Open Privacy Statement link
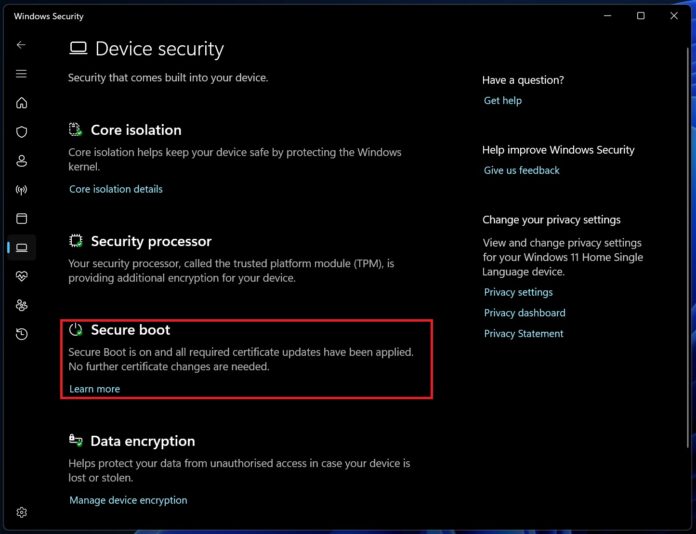This screenshot has height=534, width=696. [523, 334]
